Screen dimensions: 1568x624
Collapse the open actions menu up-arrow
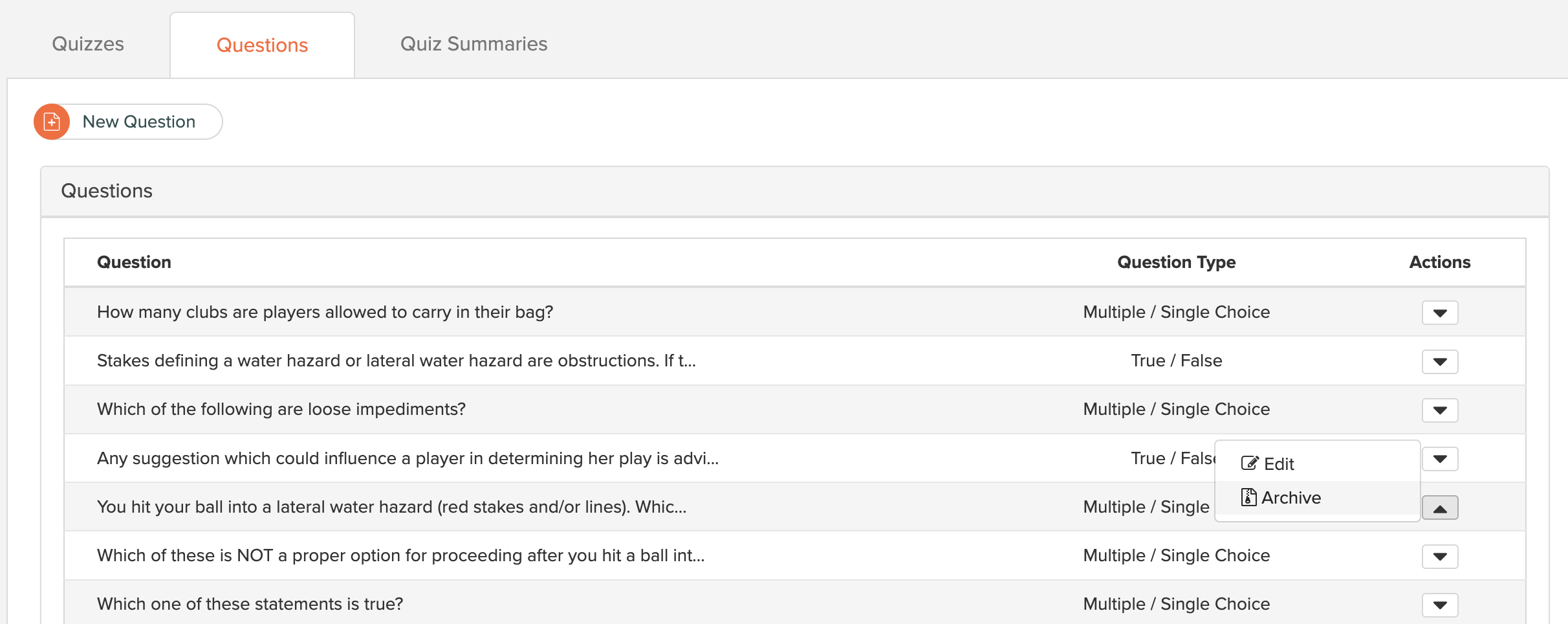pos(1440,508)
